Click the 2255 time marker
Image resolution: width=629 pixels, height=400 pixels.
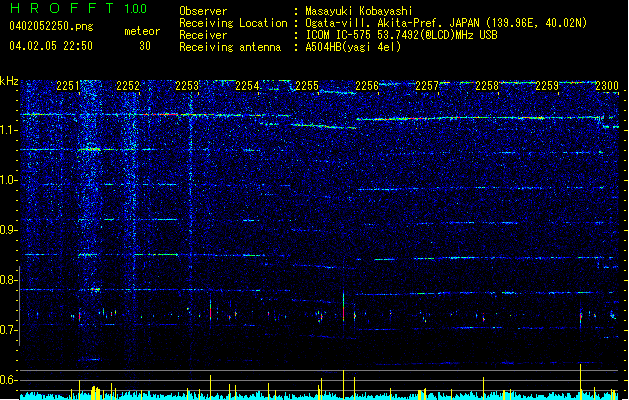307,86
